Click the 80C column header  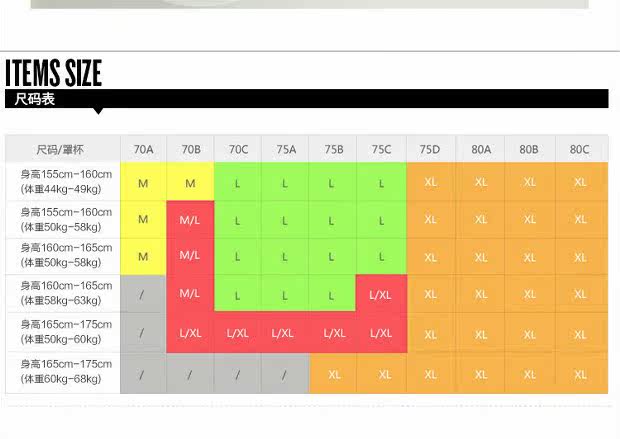pos(580,150)
